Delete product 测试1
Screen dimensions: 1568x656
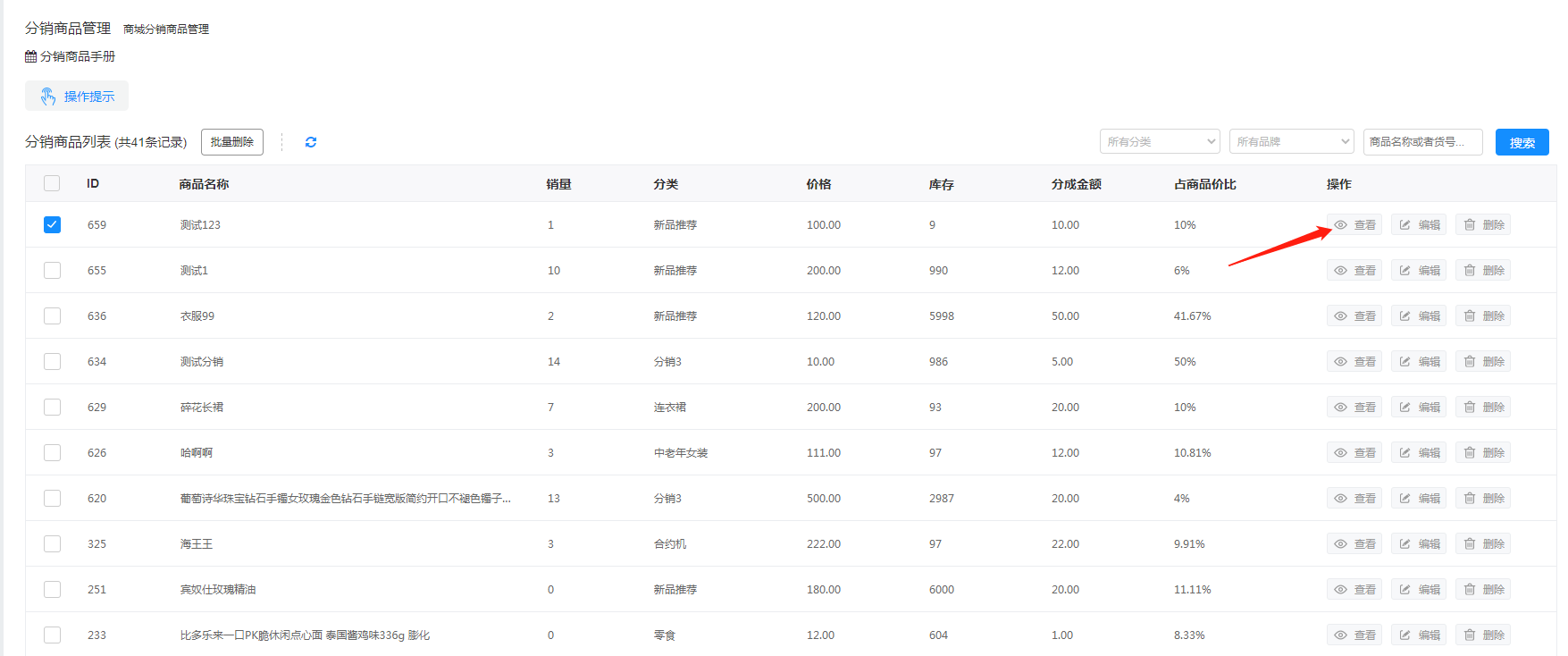coord(1483,270)
